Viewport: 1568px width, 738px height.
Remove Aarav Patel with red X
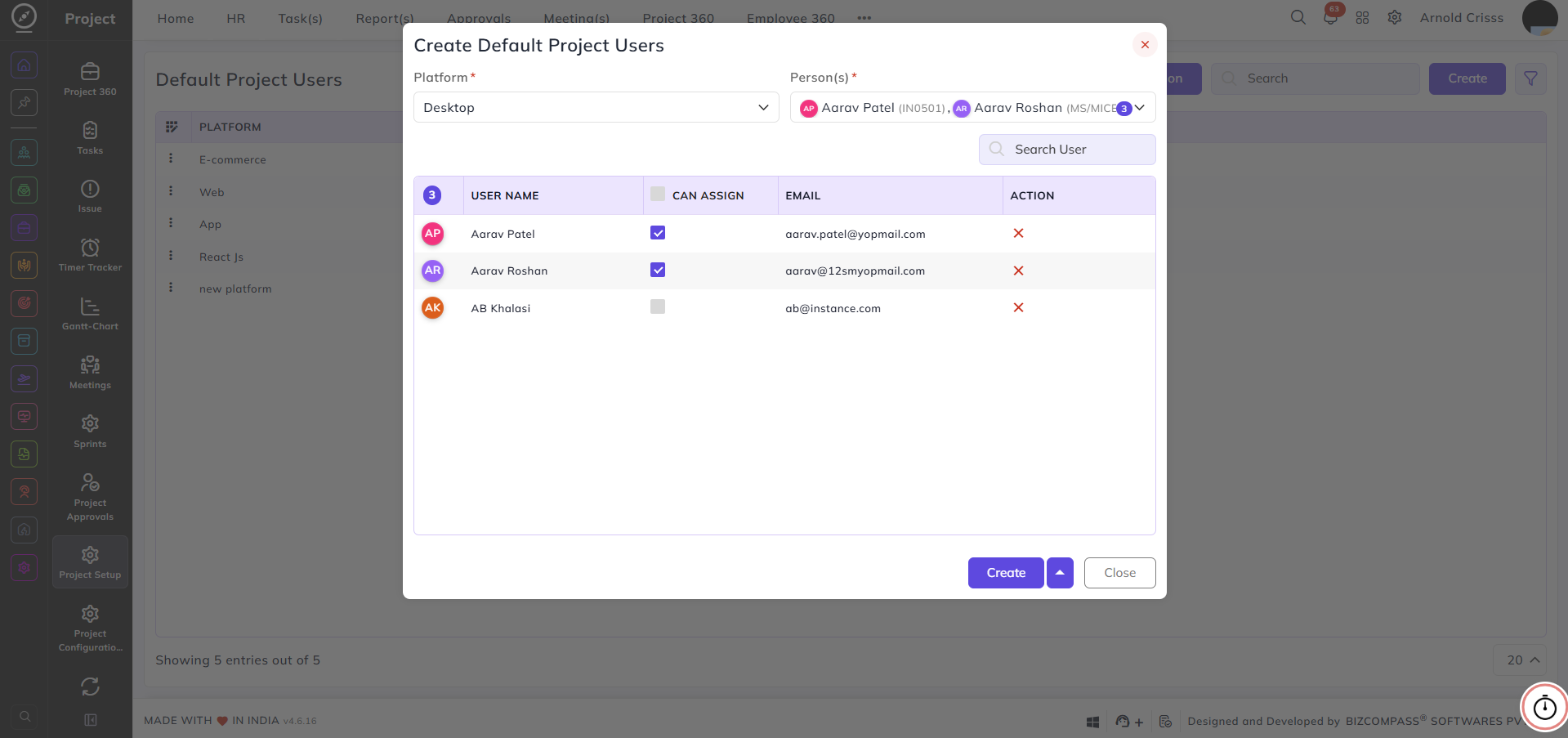(x=1018, y=233)
